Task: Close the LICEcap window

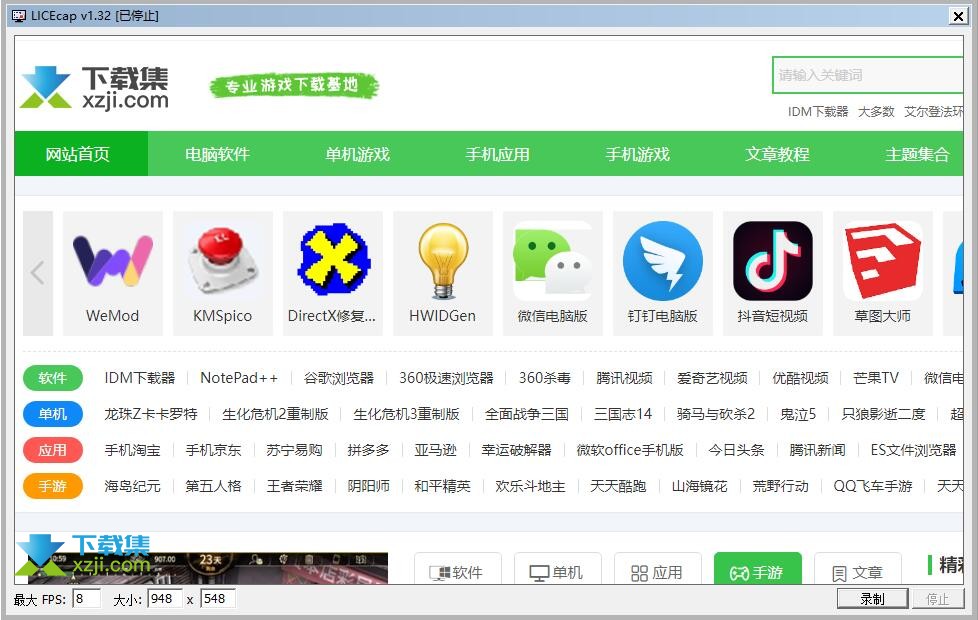Action: 958,16
